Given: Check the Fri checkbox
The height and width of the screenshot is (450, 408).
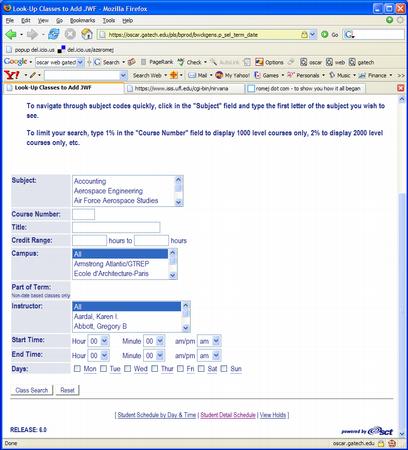Looking at the screenshot, I should point(180,368).
